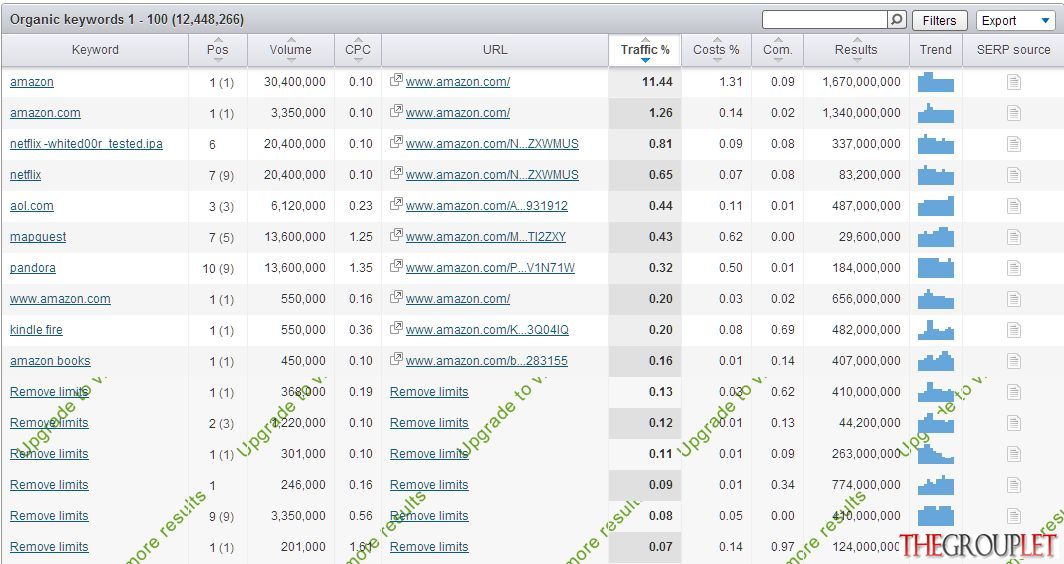Click the URL column header
This screenshot has width=1064, height=564.
(495, 50)
